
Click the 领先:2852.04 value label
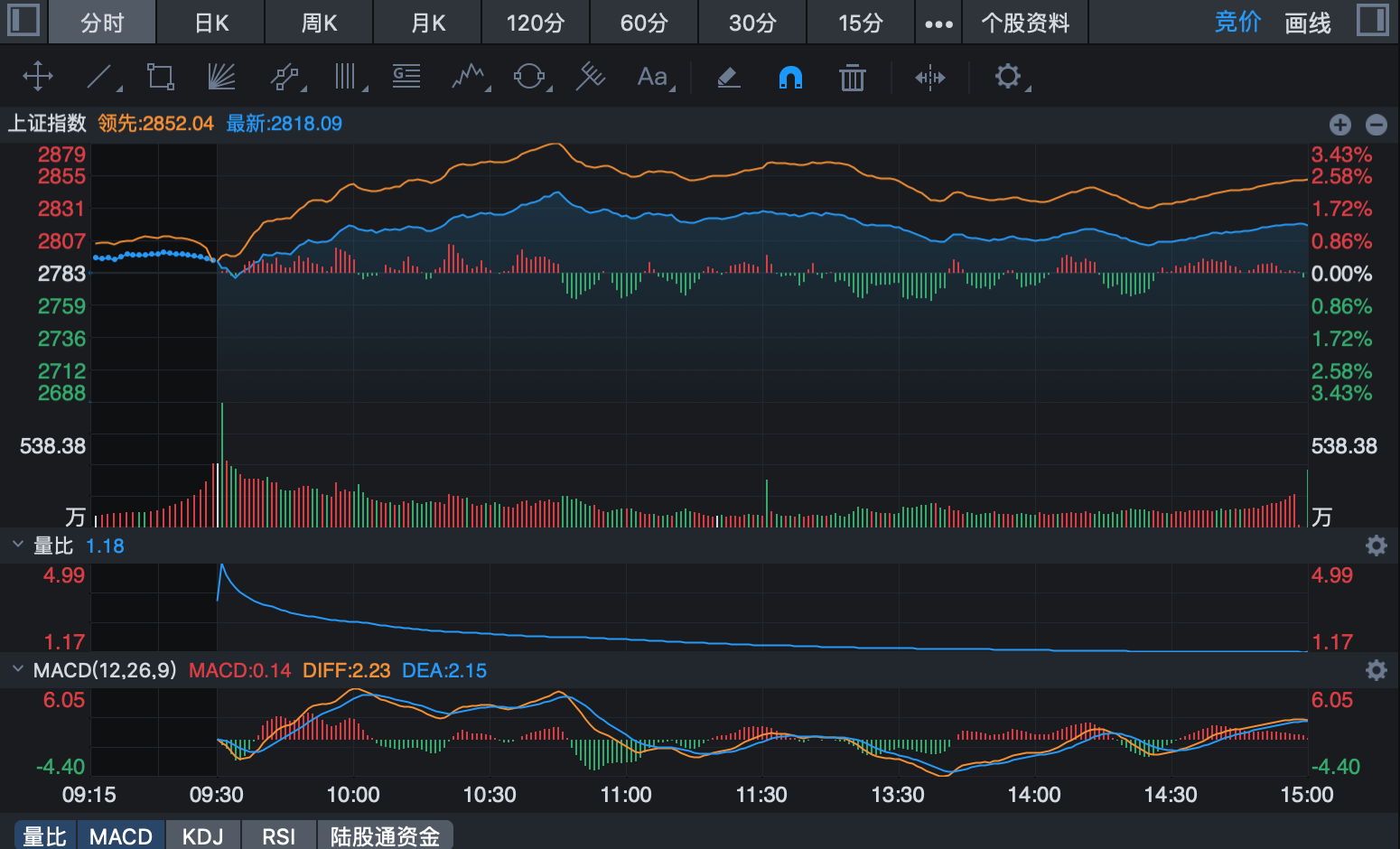pos(155,123)
